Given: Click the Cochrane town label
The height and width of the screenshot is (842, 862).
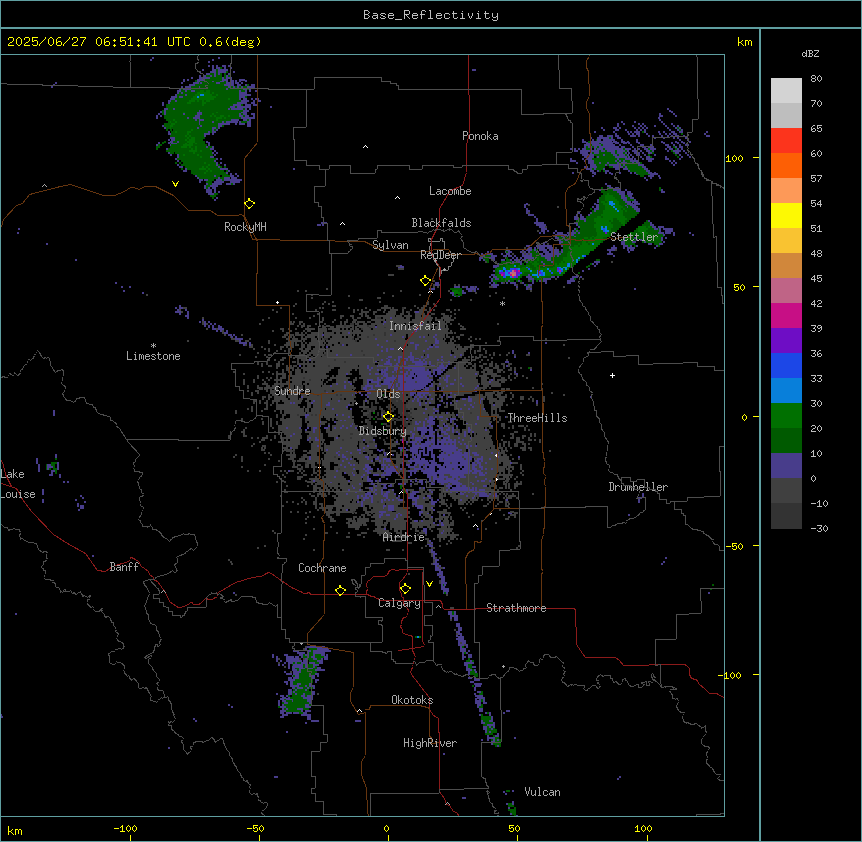Looking at the screenshot, I should point(322,568).
